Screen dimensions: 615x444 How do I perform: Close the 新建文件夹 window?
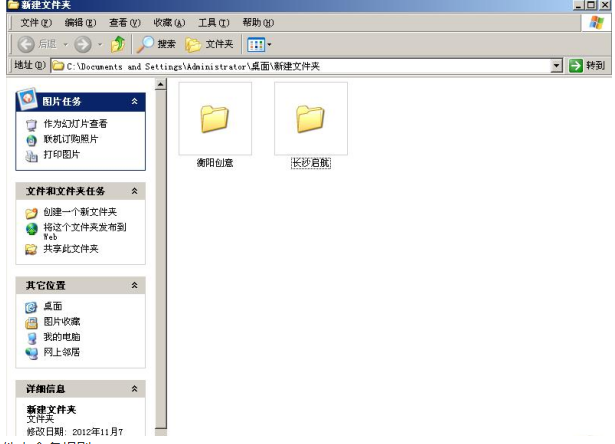click(x=605, y=5)
